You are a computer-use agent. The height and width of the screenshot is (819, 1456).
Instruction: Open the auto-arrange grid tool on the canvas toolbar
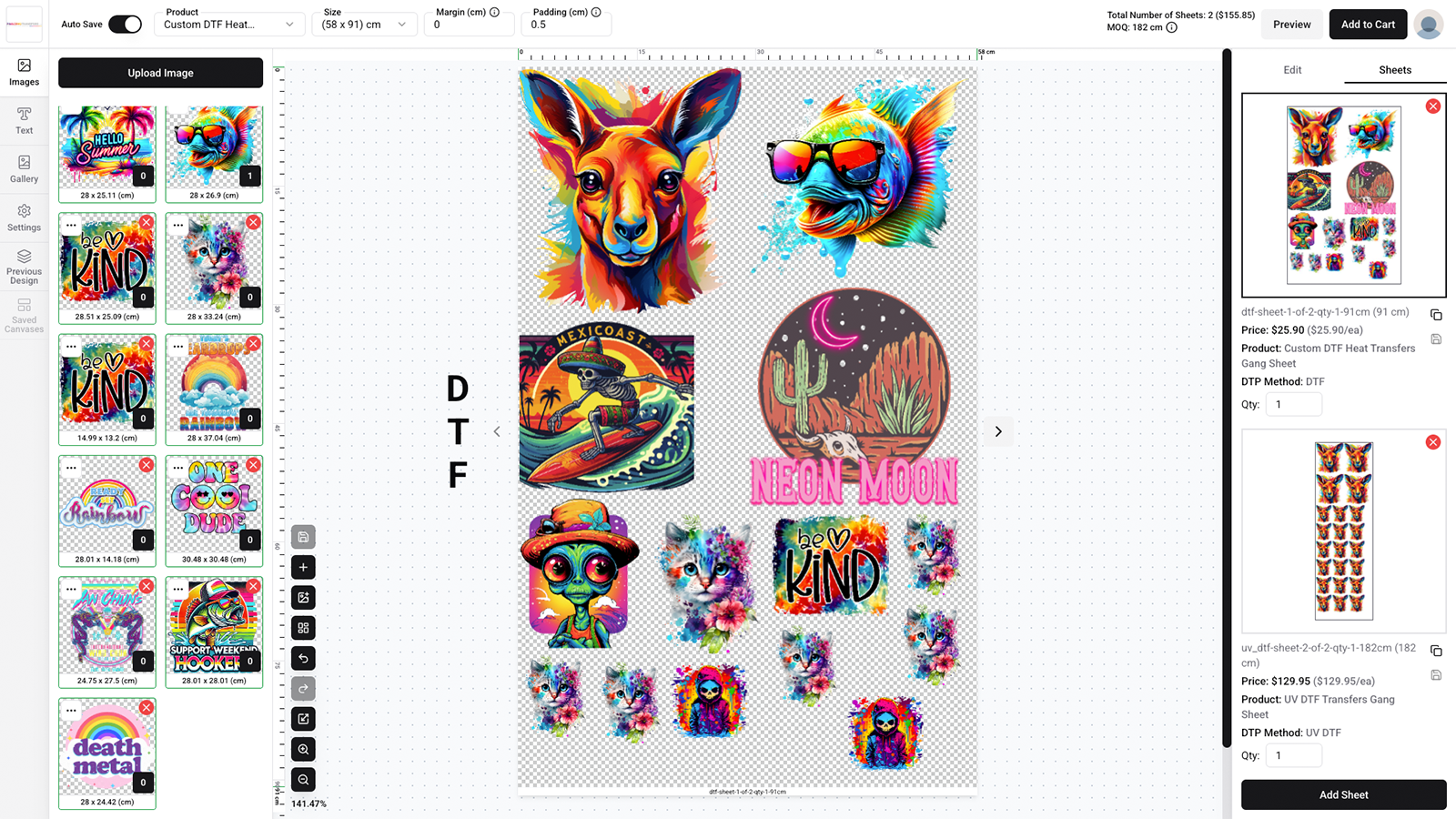[303, 628]
